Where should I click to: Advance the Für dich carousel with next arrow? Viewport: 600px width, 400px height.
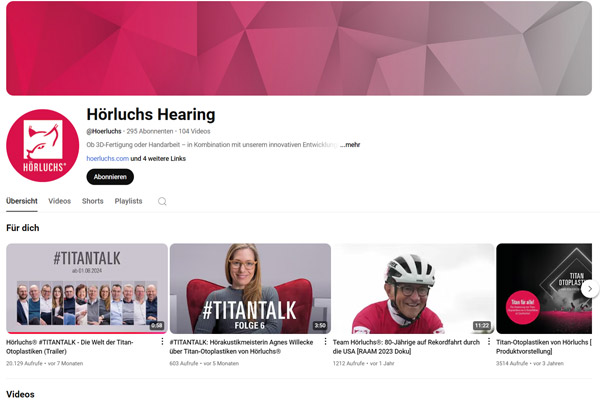pos(590,289)
